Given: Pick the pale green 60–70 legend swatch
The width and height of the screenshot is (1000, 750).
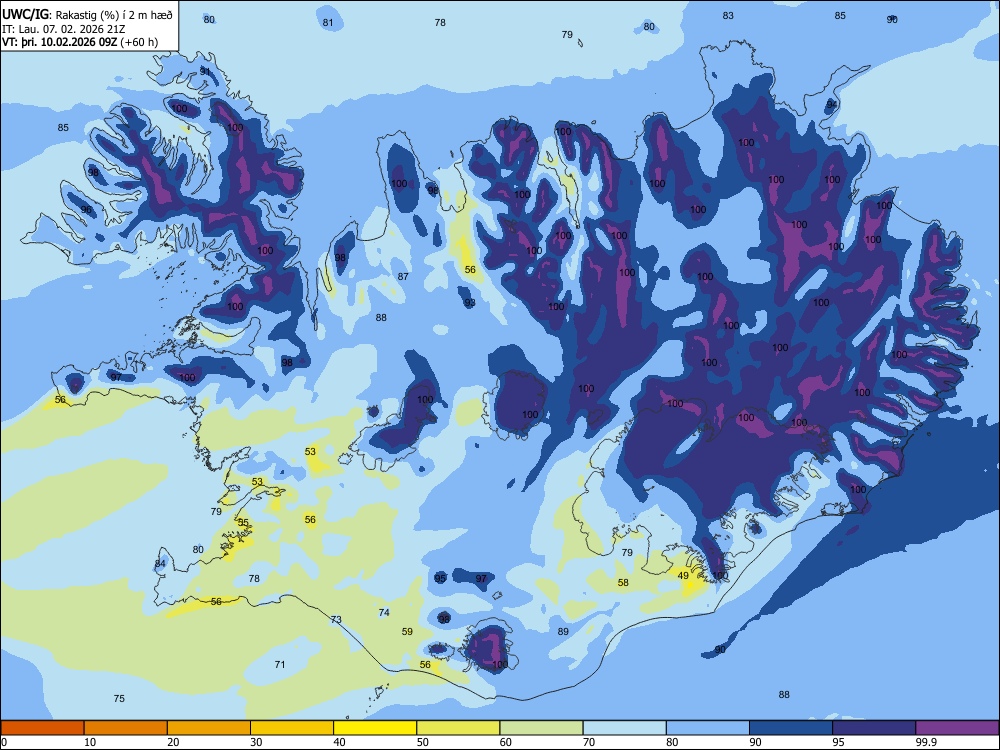Looking at the screenshot, I should pyautogui.click(x=541, y=728).
